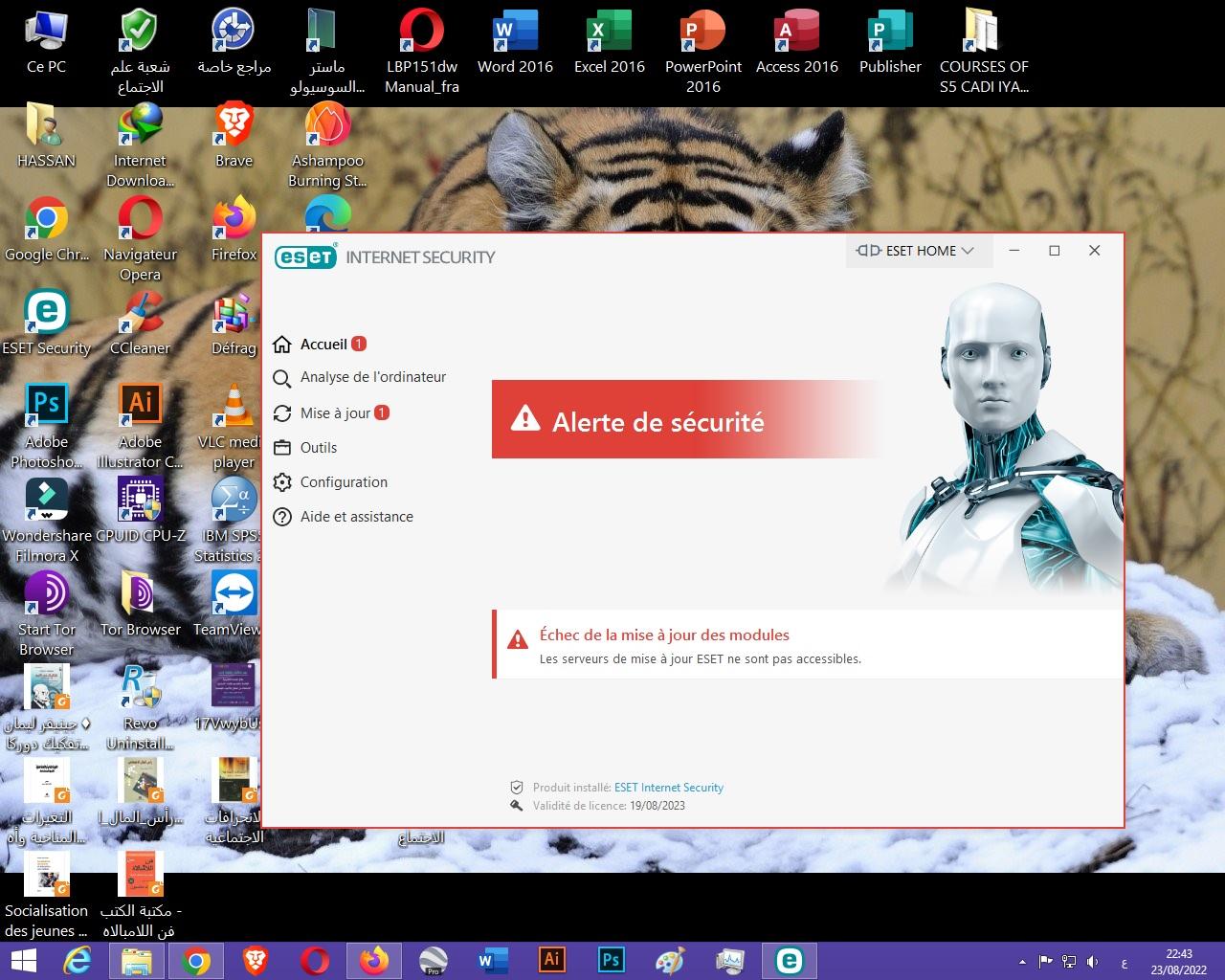
Task: Launch Firefox from desktop icon
Action: click(x=234, y=229)
